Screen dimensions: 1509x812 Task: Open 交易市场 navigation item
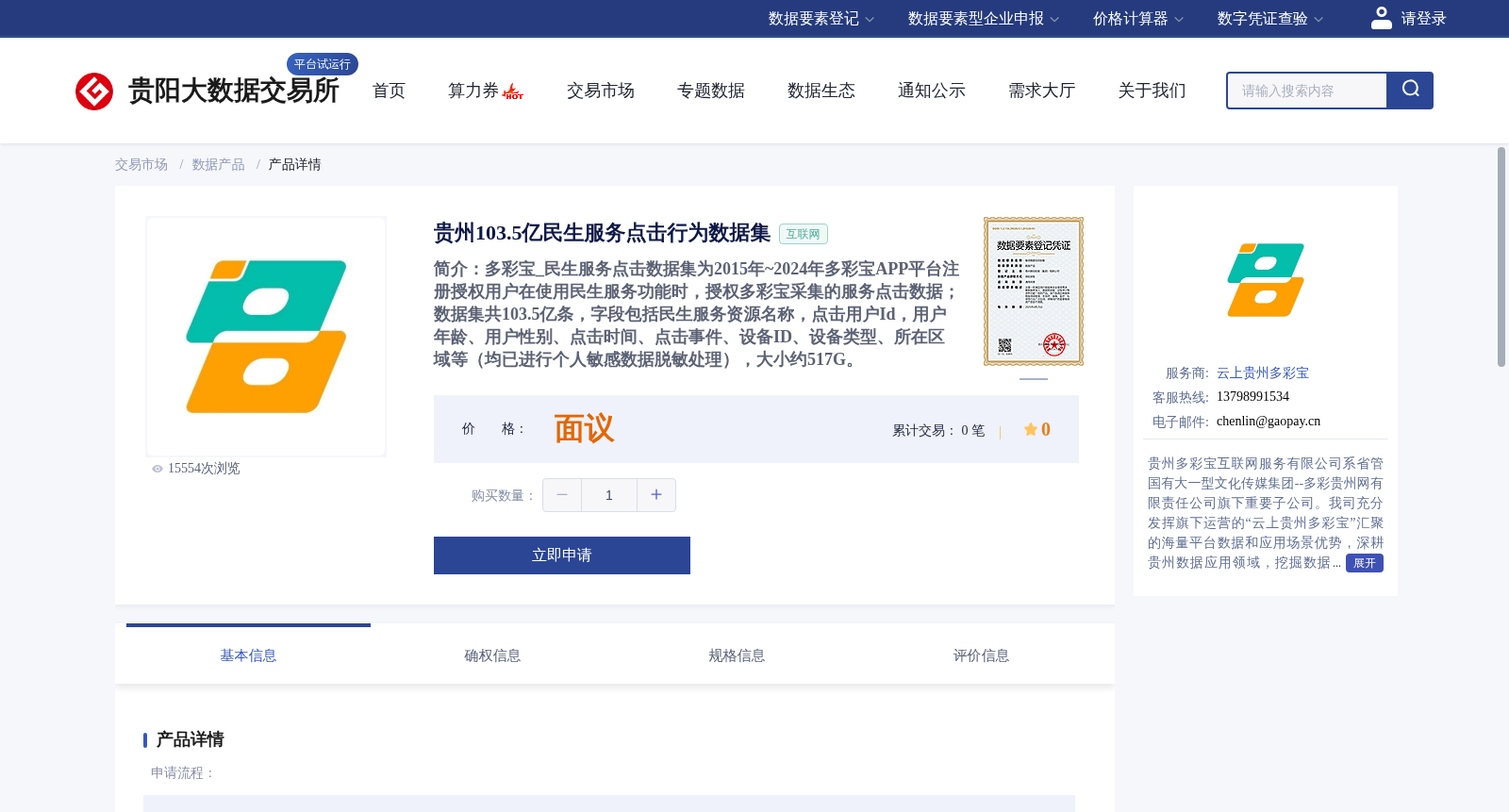point(601,91)
